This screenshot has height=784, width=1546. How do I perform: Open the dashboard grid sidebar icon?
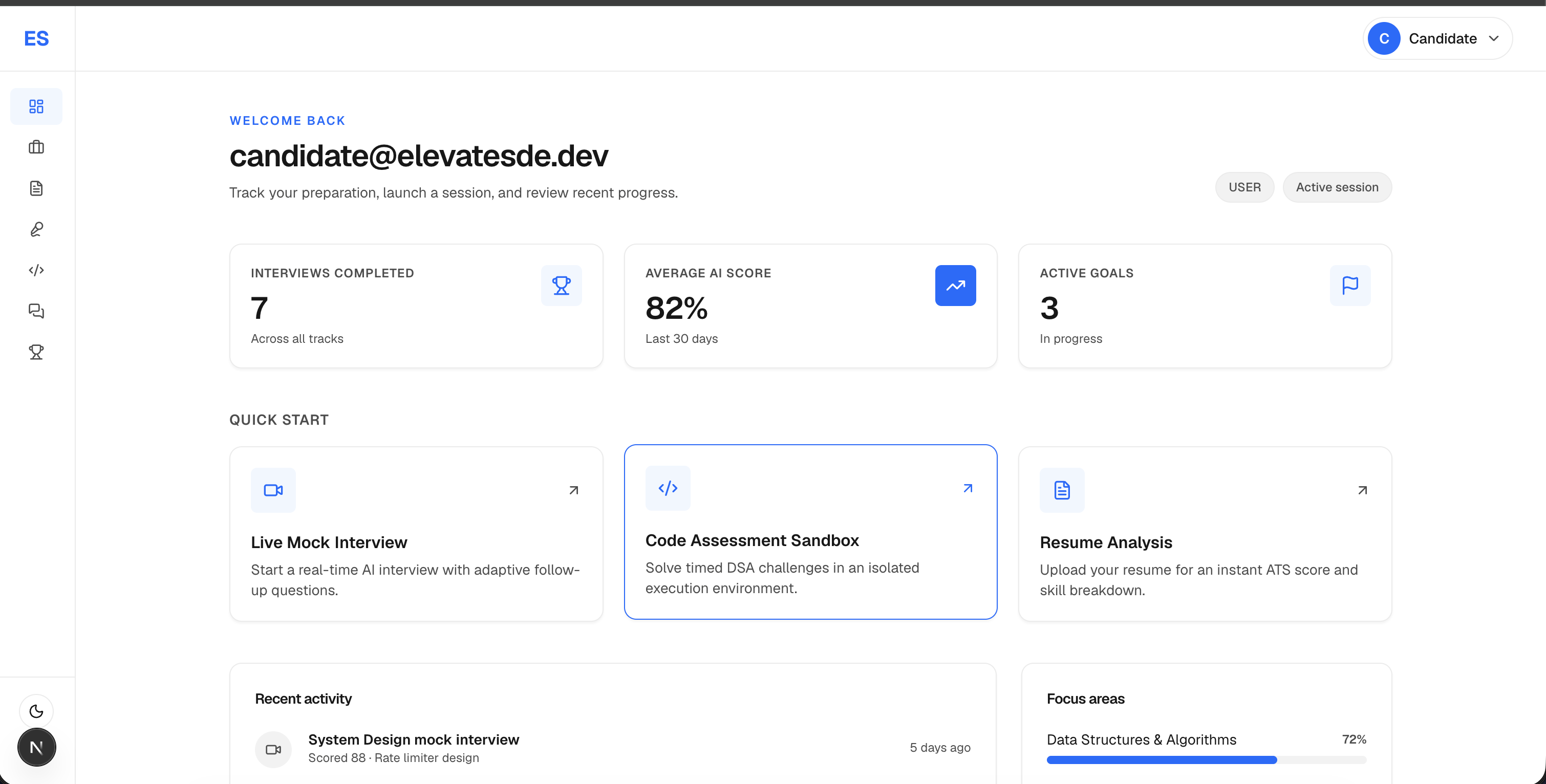point(37,107)
